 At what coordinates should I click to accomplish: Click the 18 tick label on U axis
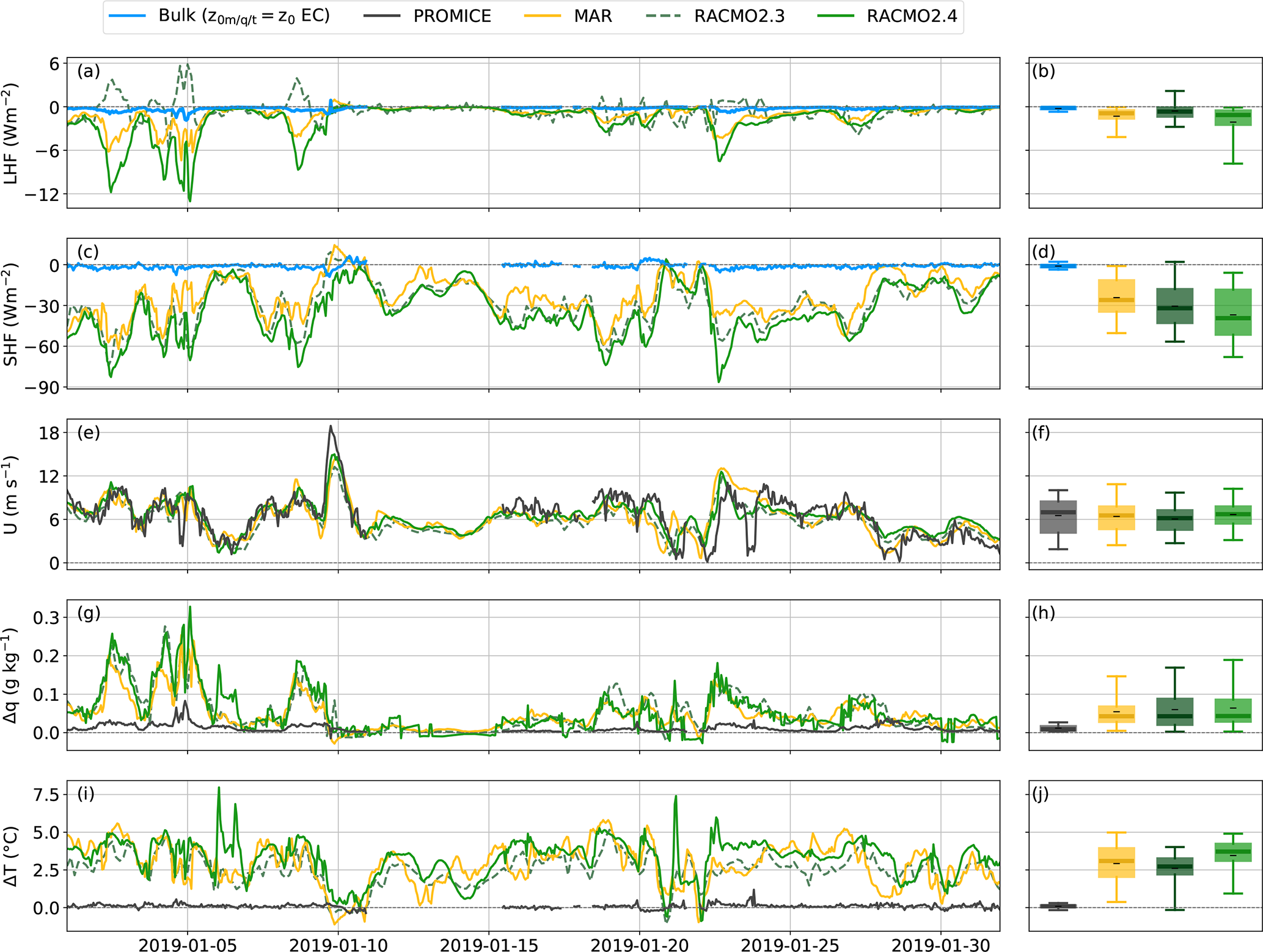[x=49, y=433]
